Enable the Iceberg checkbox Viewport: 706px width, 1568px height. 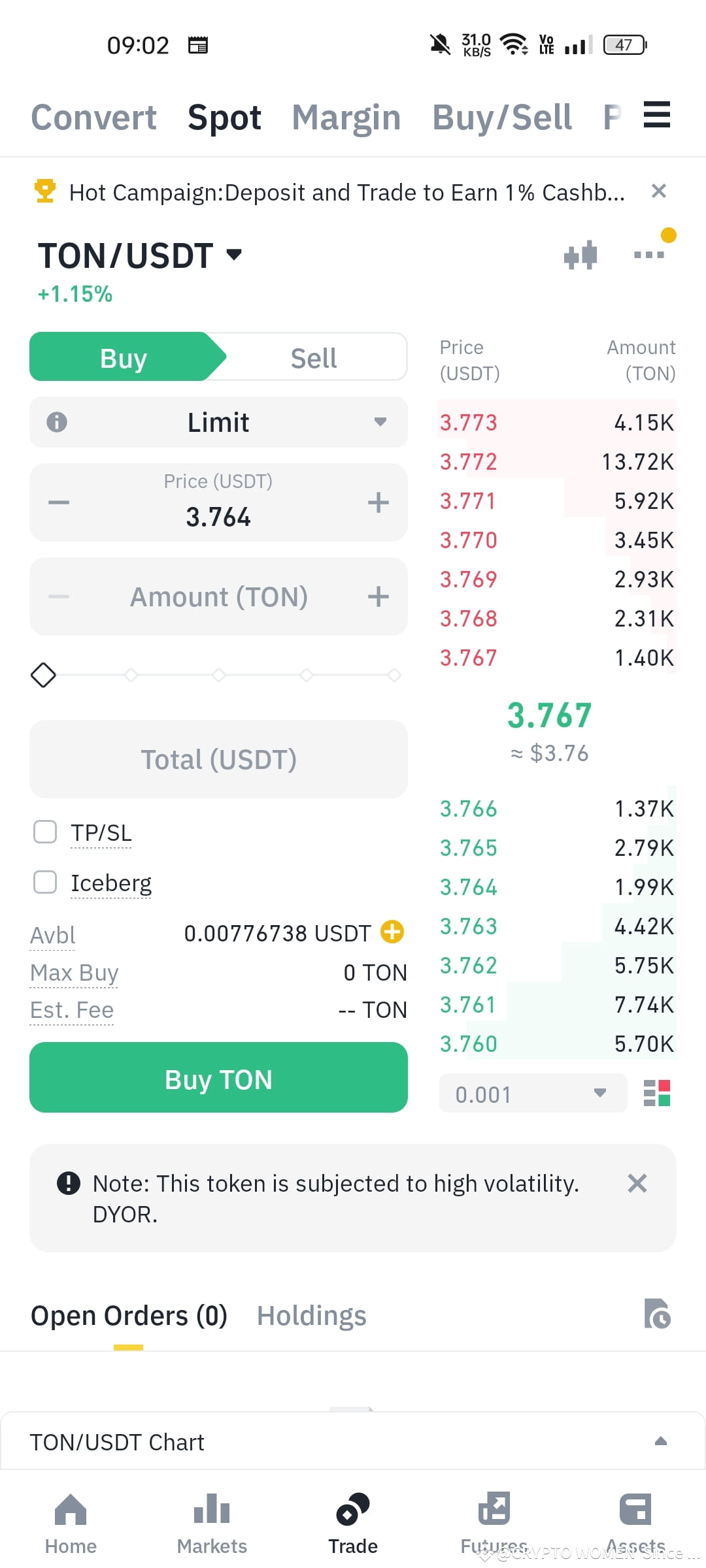tap(45, 882)
